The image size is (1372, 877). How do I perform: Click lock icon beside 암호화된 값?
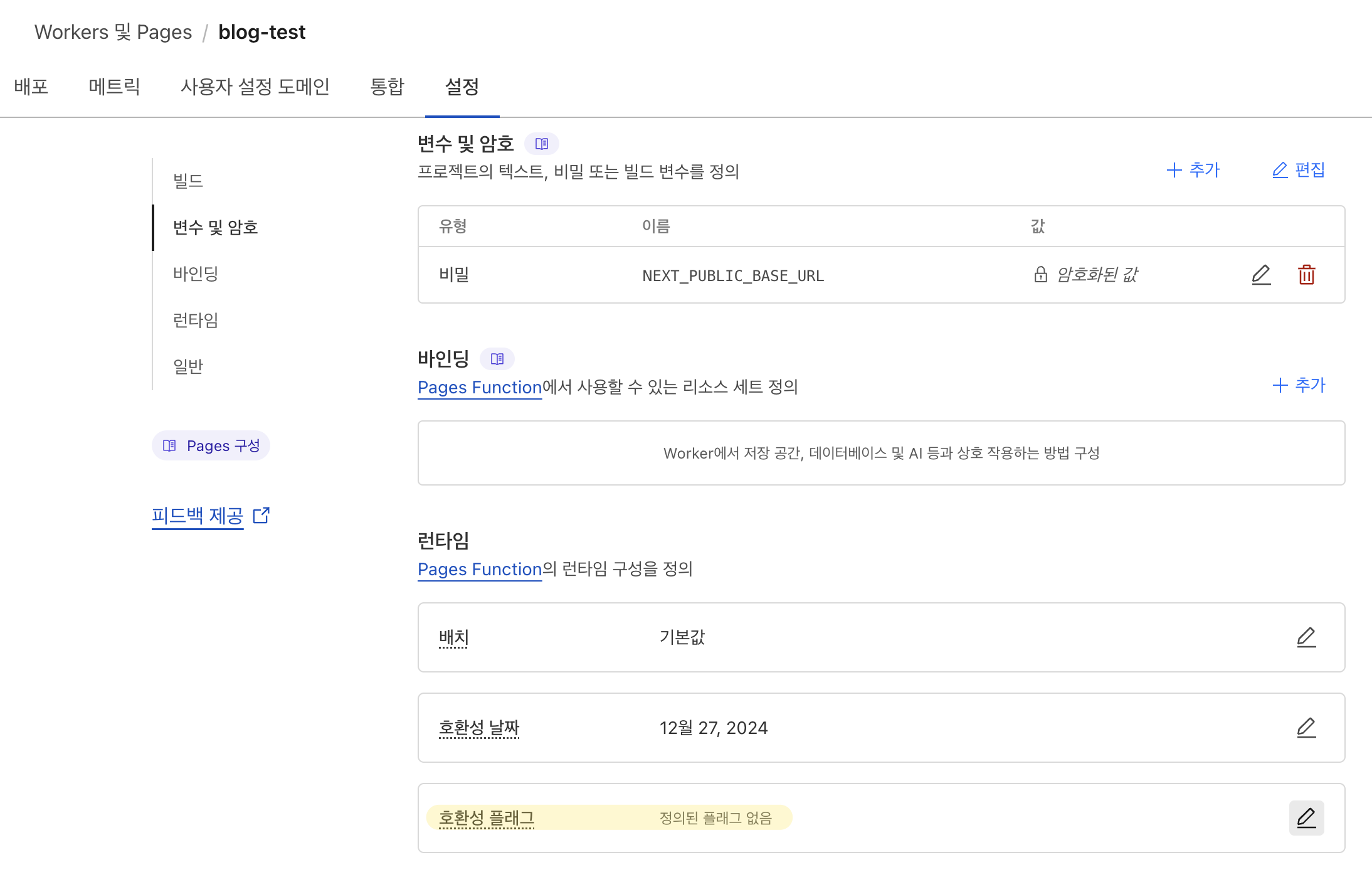point(1040,274)
